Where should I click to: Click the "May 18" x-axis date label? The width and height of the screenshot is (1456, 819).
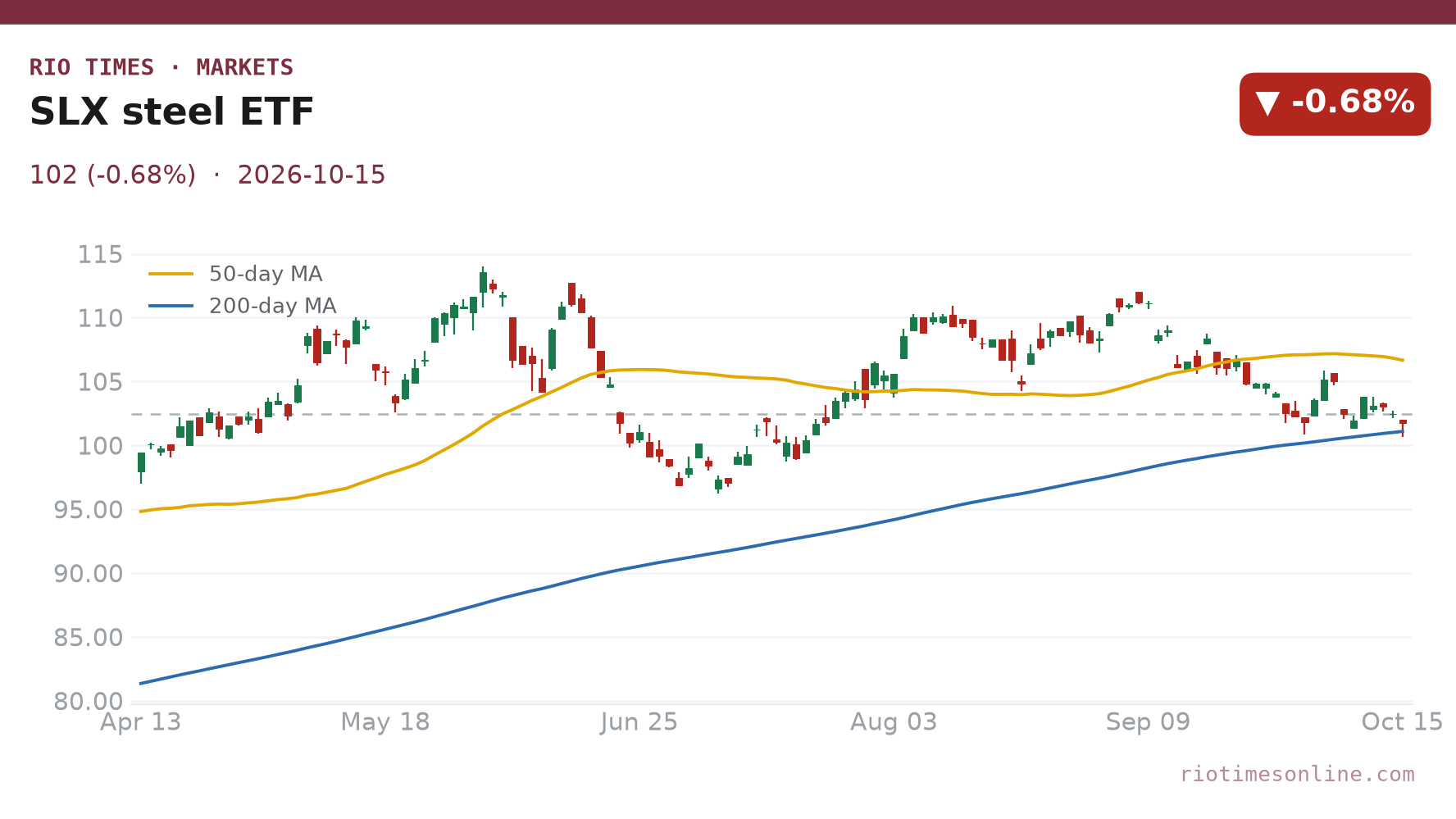click(385, 722)
